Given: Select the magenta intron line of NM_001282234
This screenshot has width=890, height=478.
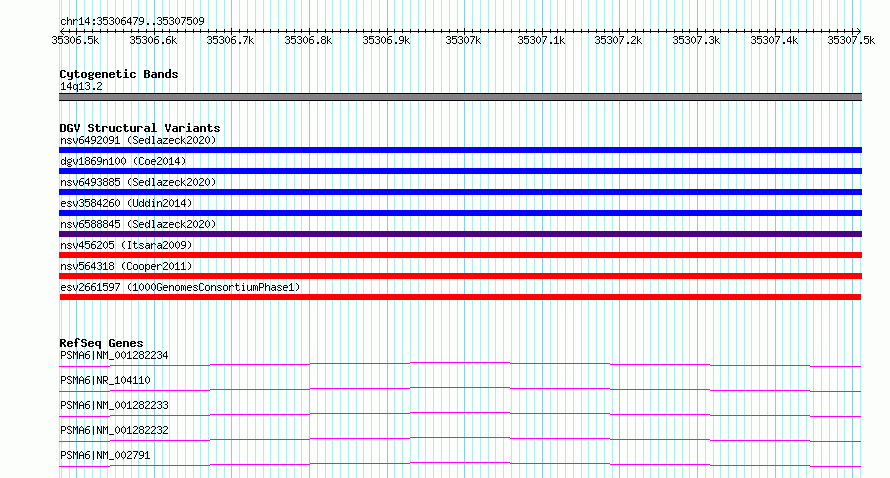Looking at the screenshot, I should click(x=460, y=364).
